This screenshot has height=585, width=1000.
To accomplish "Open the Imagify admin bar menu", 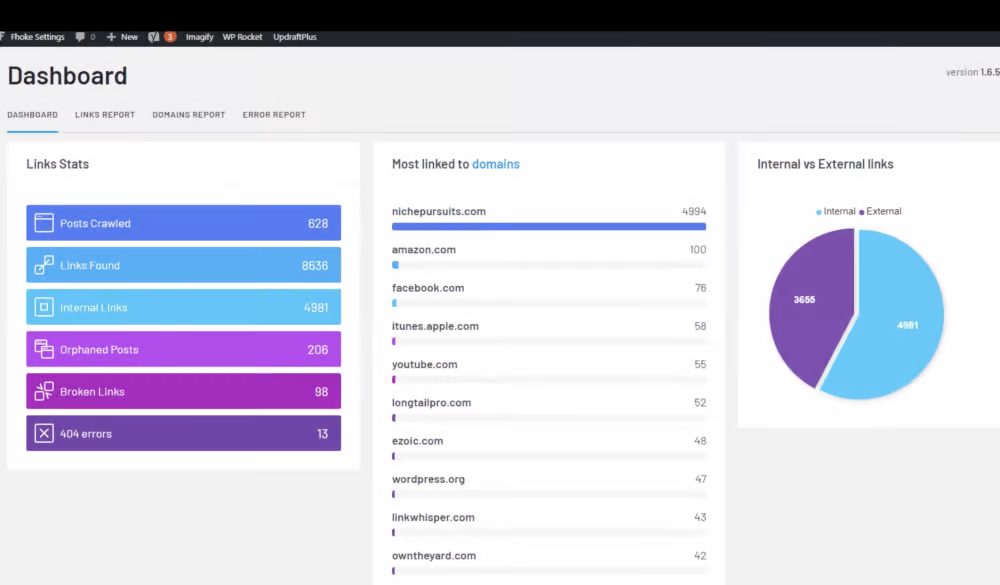I will 200,37.
